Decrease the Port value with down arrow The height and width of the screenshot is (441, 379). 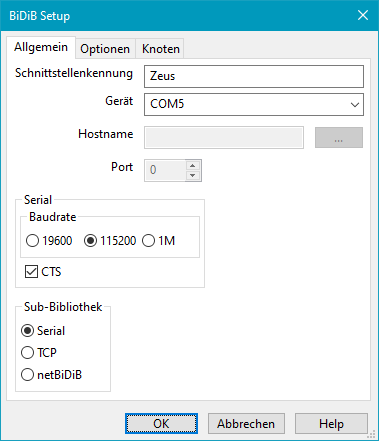[193, 176]
